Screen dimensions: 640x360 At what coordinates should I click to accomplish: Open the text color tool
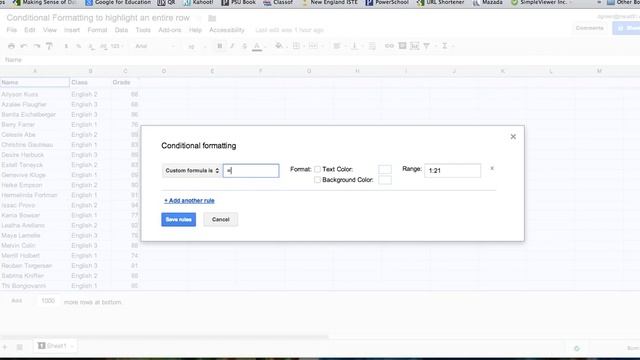(257, 46)
